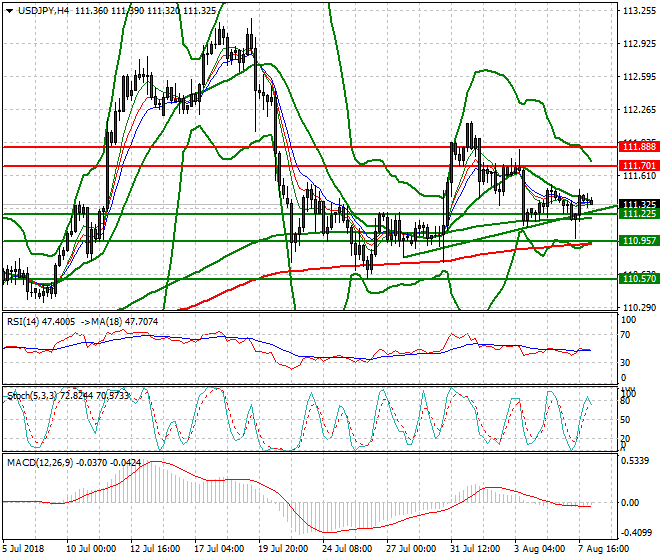Select the current price label 111.325
Image resolution: width=660 pixels, height=560 pixels.
pyautogui.click(x=639, y=204)
